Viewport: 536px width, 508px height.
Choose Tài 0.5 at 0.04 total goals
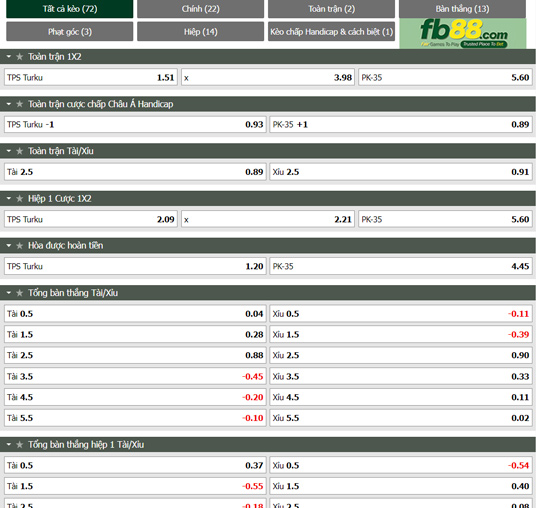(x=135, y=314)
